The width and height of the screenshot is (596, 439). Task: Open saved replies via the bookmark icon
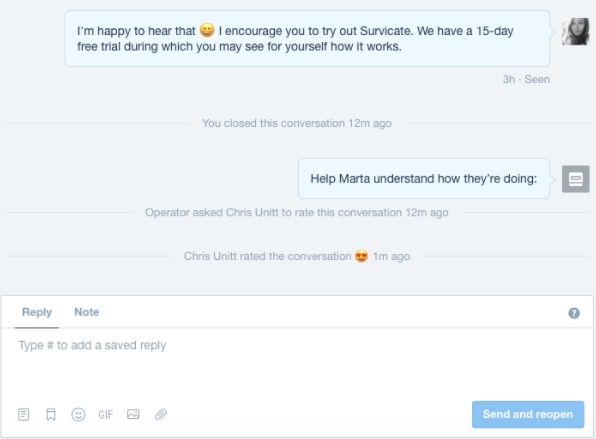[51, 414]
